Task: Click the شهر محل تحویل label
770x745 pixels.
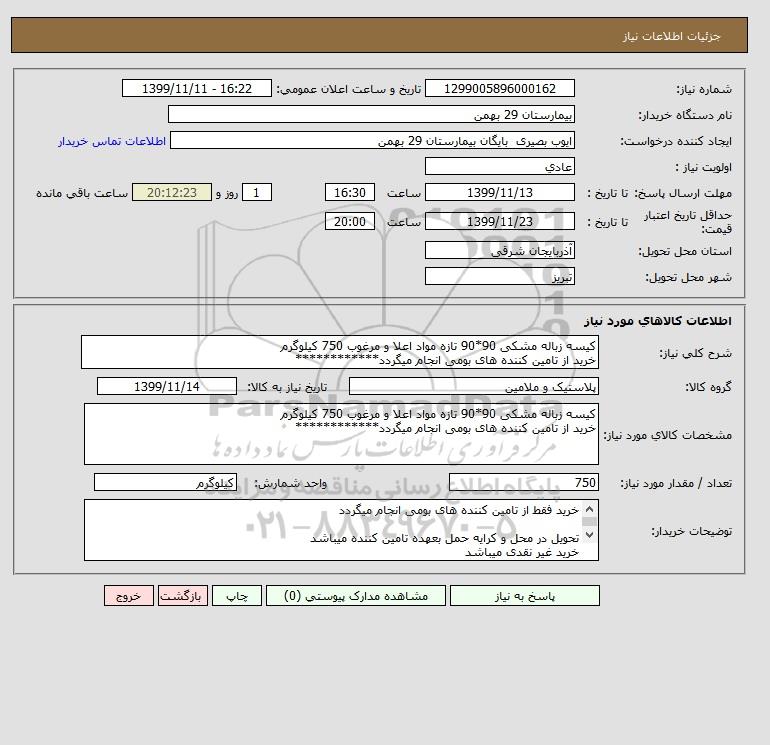Action: [688, 277]
